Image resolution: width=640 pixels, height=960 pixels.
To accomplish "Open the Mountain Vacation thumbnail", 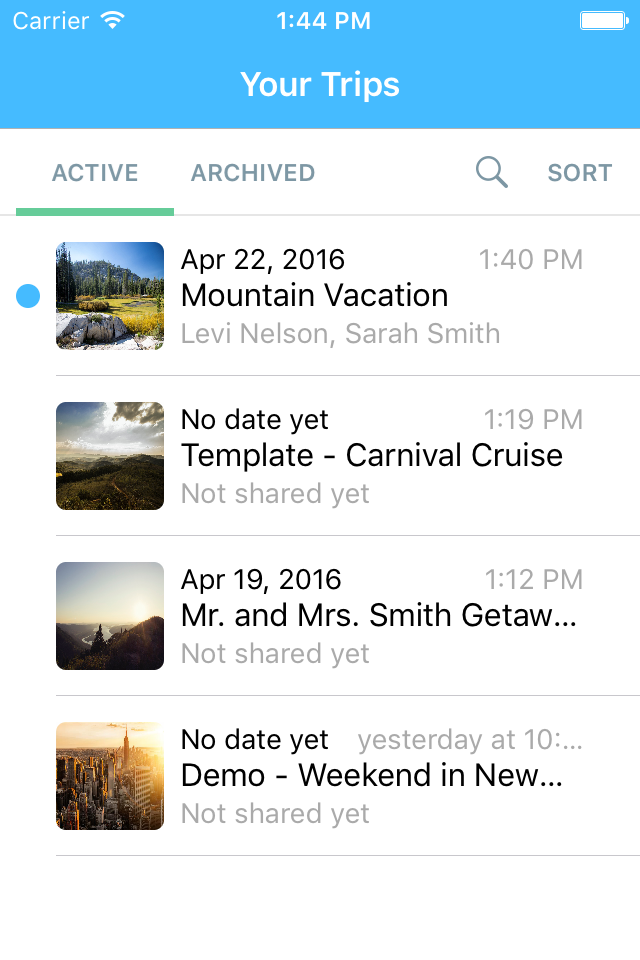I will click(x=110, y=296).
